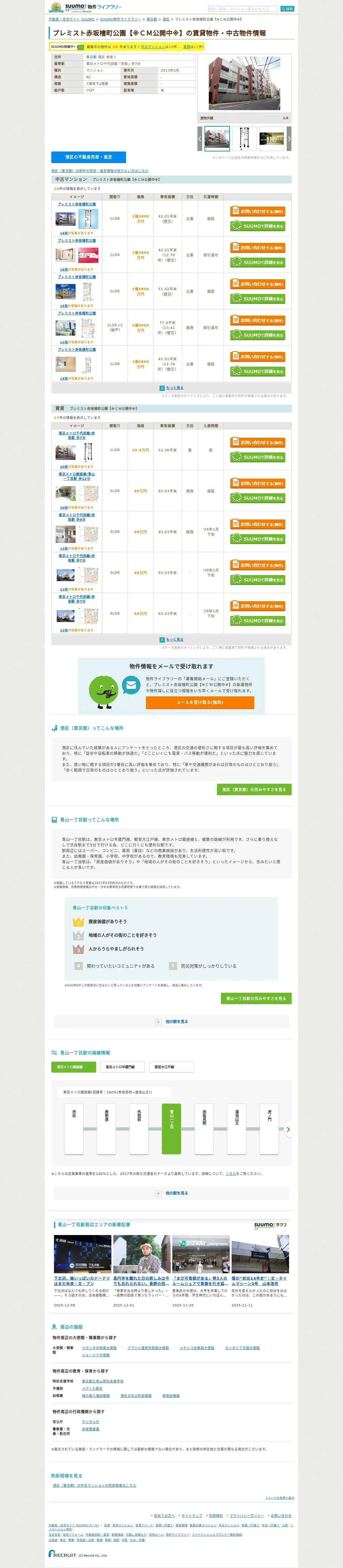Open the 「まだ可食部がある」 article title
Viewport: 343px width, 1568px height.
pos(200,1281)
